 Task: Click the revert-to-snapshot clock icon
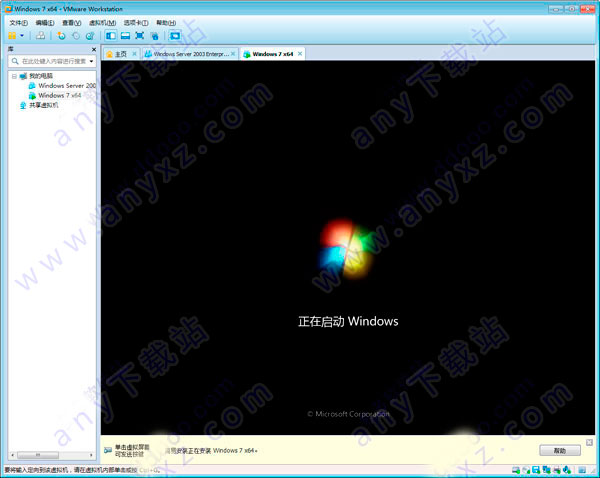click(76, 36)
